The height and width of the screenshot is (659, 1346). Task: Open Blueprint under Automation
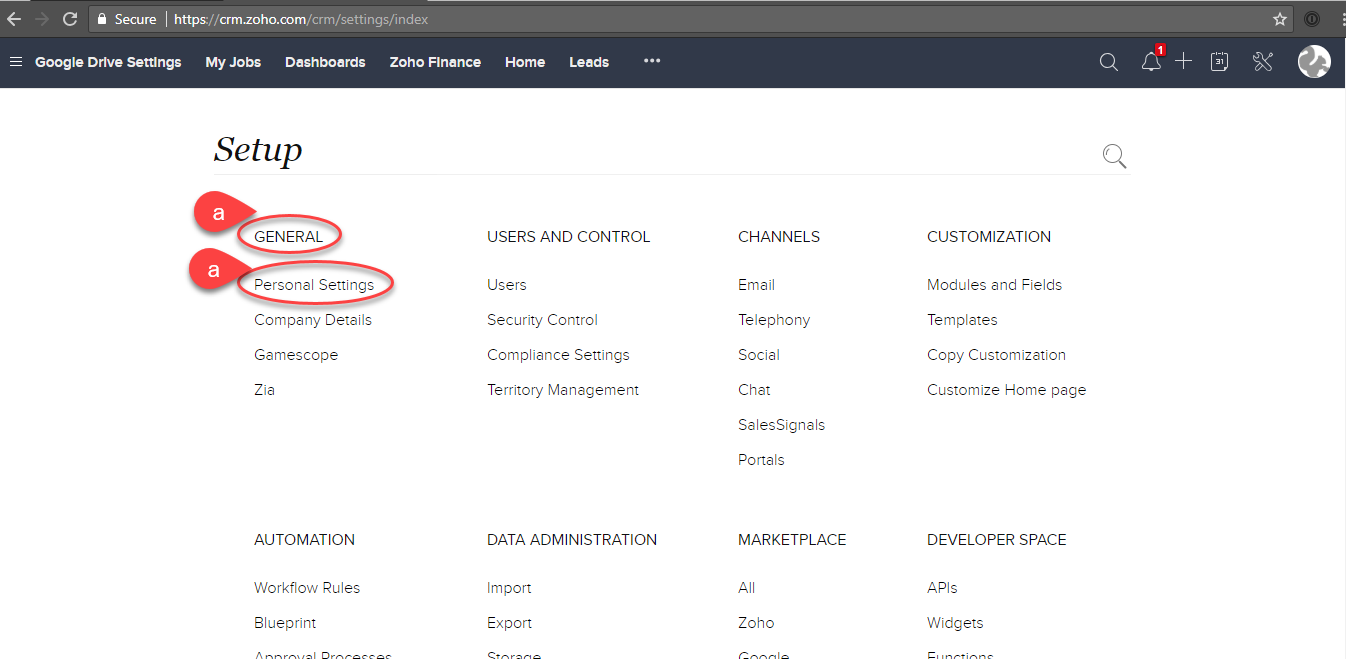pyautogui.click(x=285, y=623)
